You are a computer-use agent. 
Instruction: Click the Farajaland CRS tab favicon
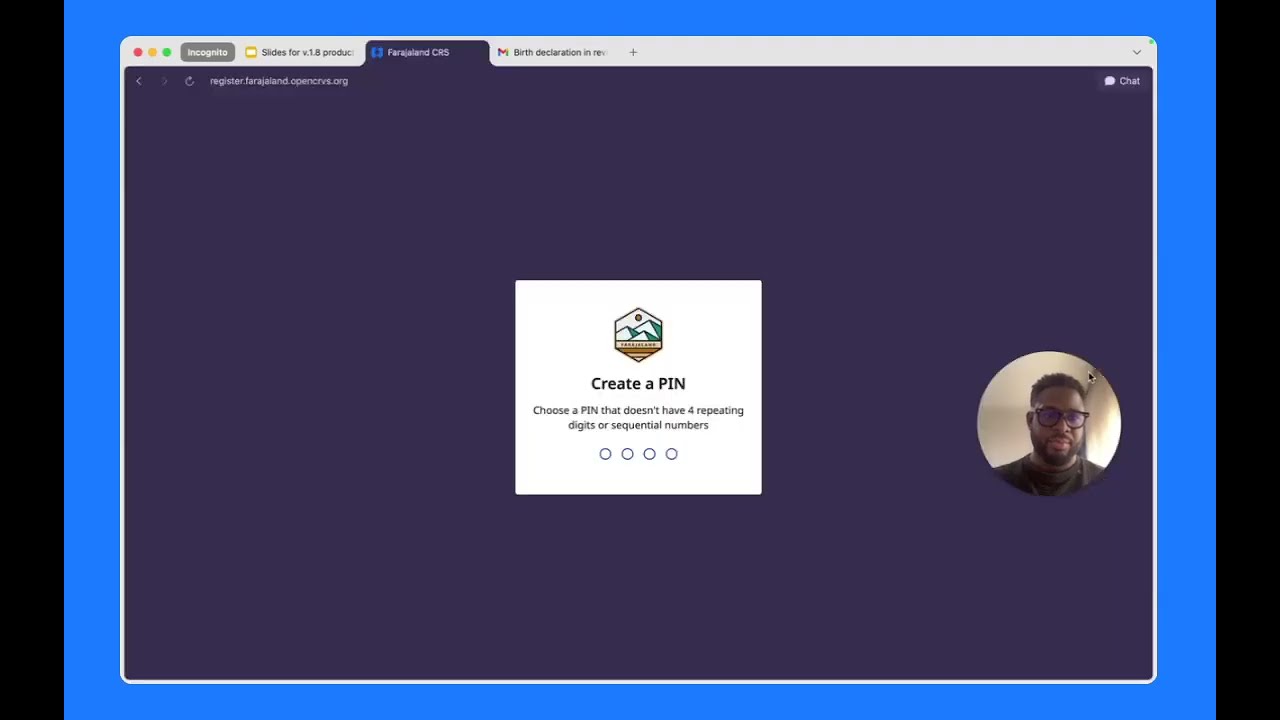(377, 52)
